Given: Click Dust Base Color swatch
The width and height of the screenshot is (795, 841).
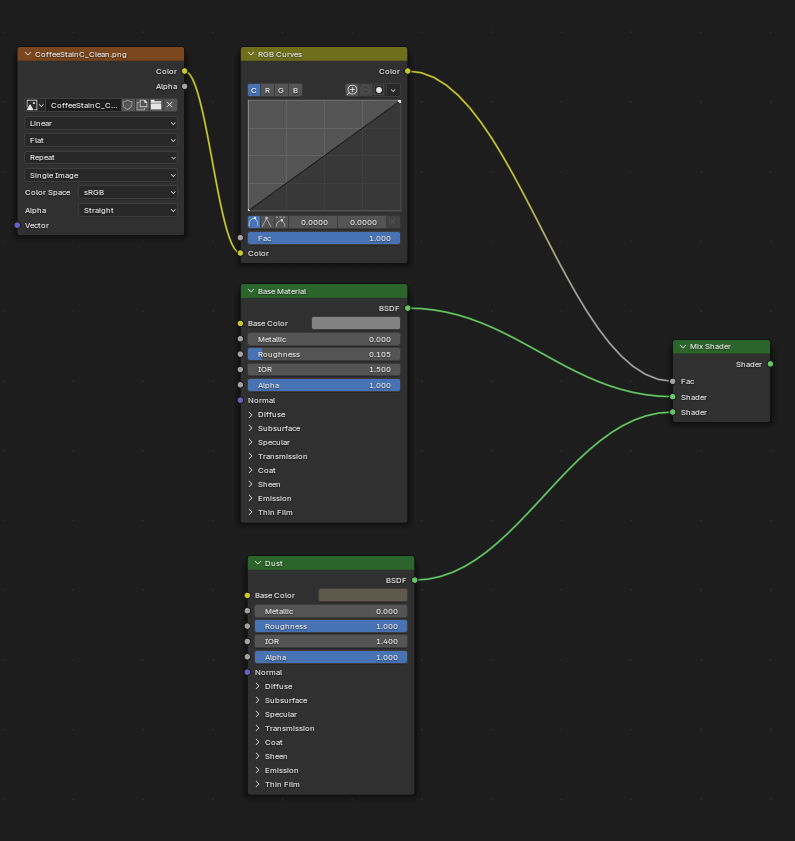Looking at the screenshot, I should [x=363, y=595].
